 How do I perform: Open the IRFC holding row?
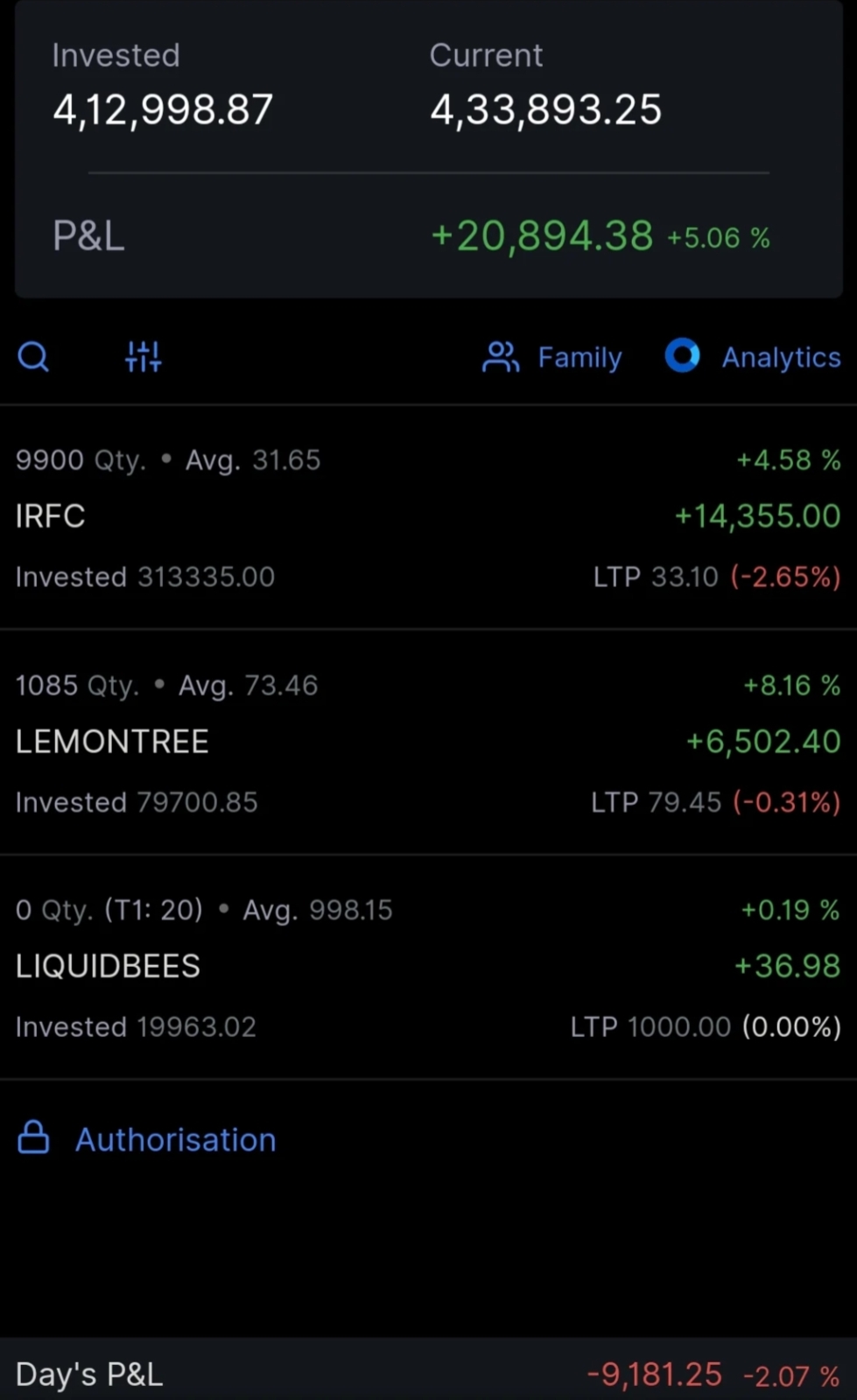50,516
